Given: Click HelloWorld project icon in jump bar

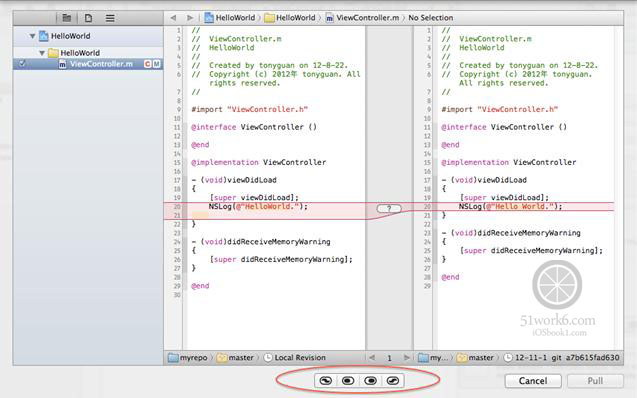Looking at the screenshot, I should tap(209, 18).
